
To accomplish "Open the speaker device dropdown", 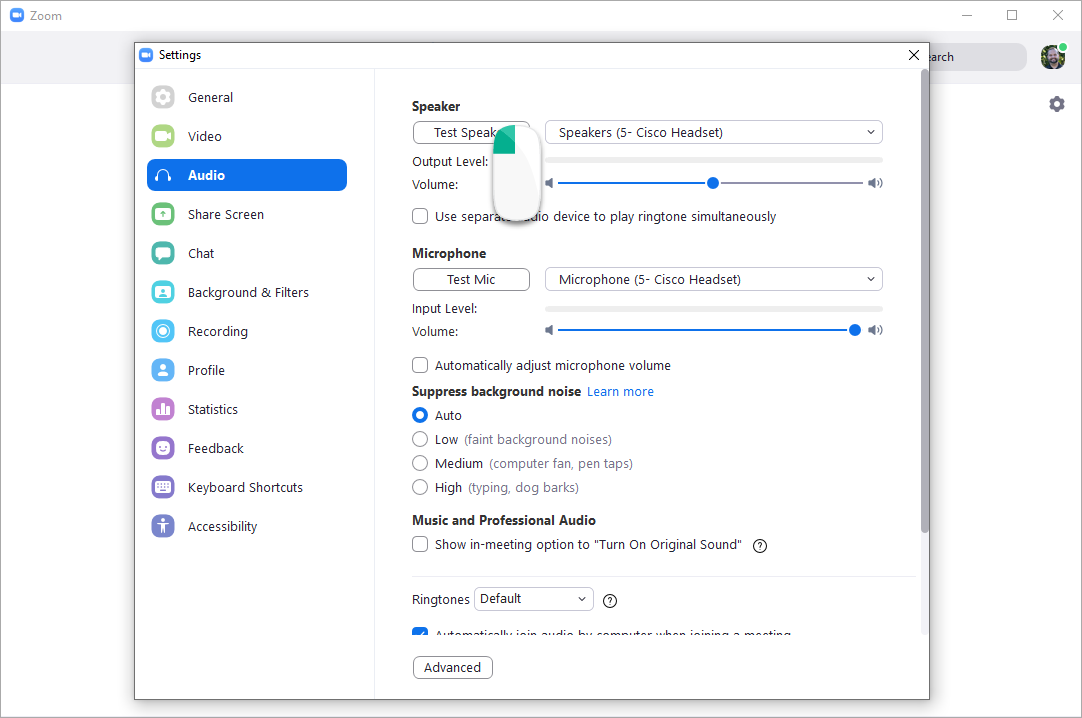I will tap(713, 131).
